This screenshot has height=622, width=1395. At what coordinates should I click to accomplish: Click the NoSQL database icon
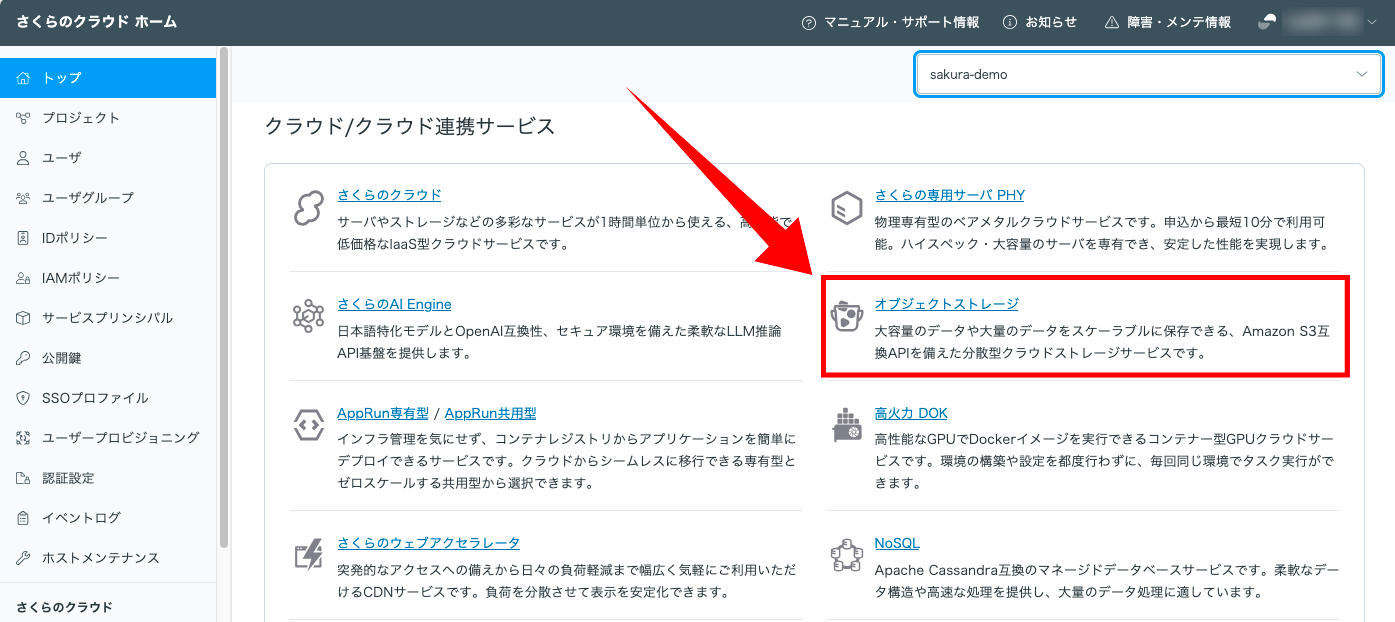click(x=847, y=556)
